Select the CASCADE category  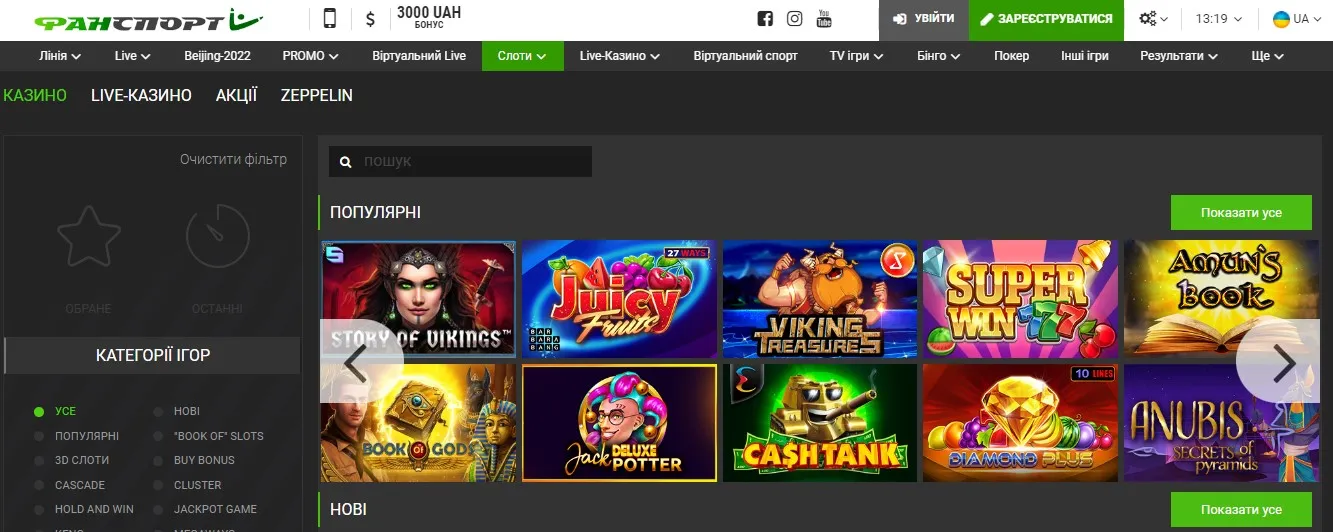pos(69,485)
